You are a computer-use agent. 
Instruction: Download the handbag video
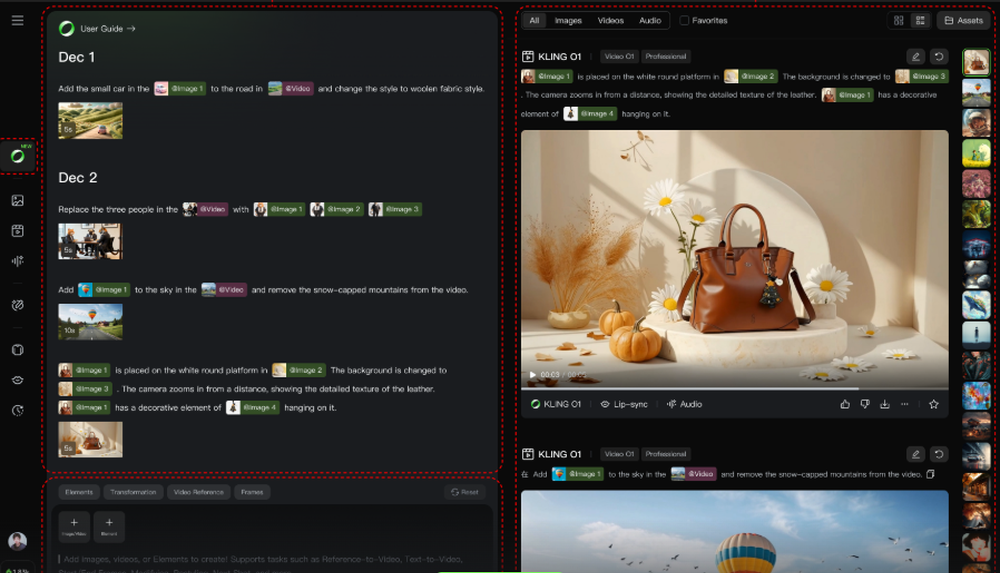pos(885,404)
